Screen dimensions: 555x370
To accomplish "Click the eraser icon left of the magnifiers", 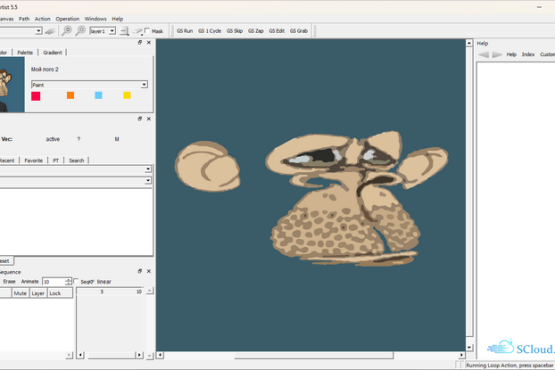I will coord(50,31).
